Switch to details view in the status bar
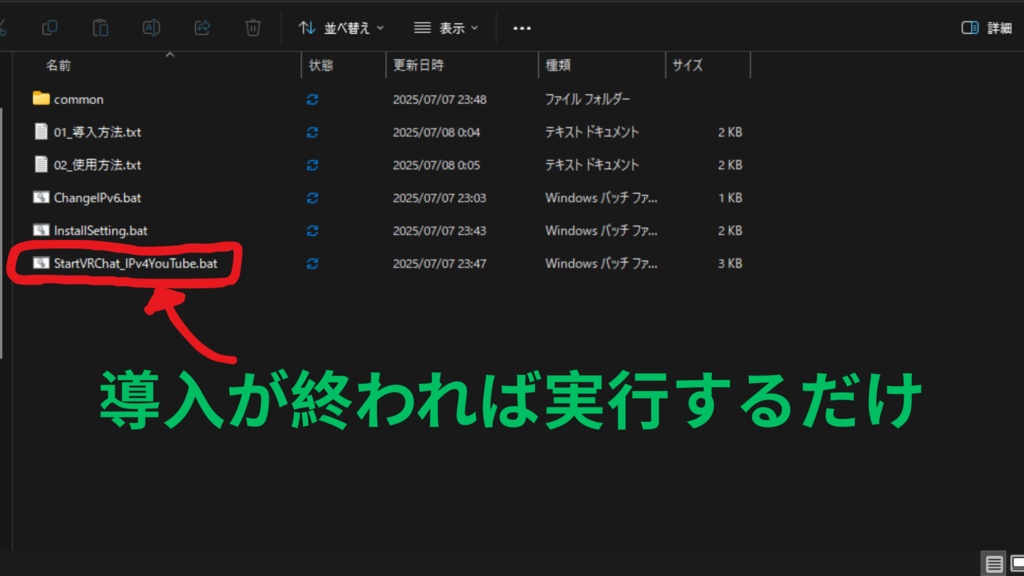Image resolution: width=1024 pixels, height=576 pixels. (992, 565)
